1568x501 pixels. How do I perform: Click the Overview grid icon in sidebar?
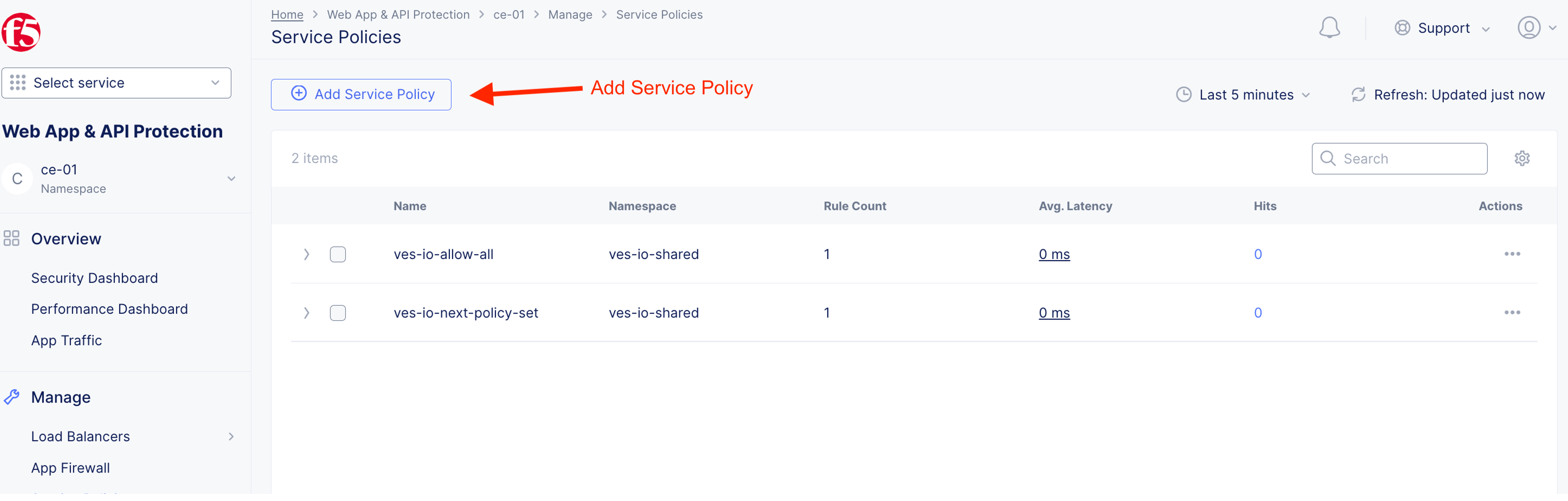pyautogui.click(x=11, y=239)
